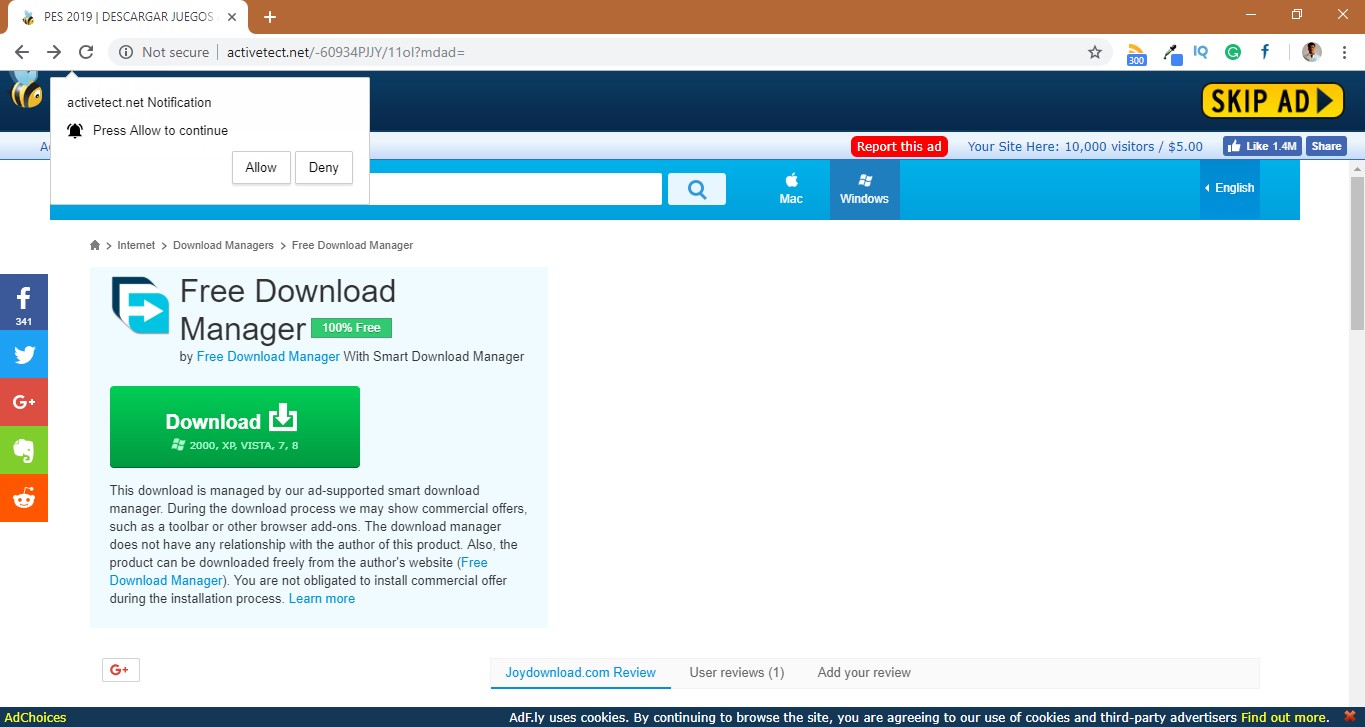Share the page via Twitter sidebar icon

point(23,353)
